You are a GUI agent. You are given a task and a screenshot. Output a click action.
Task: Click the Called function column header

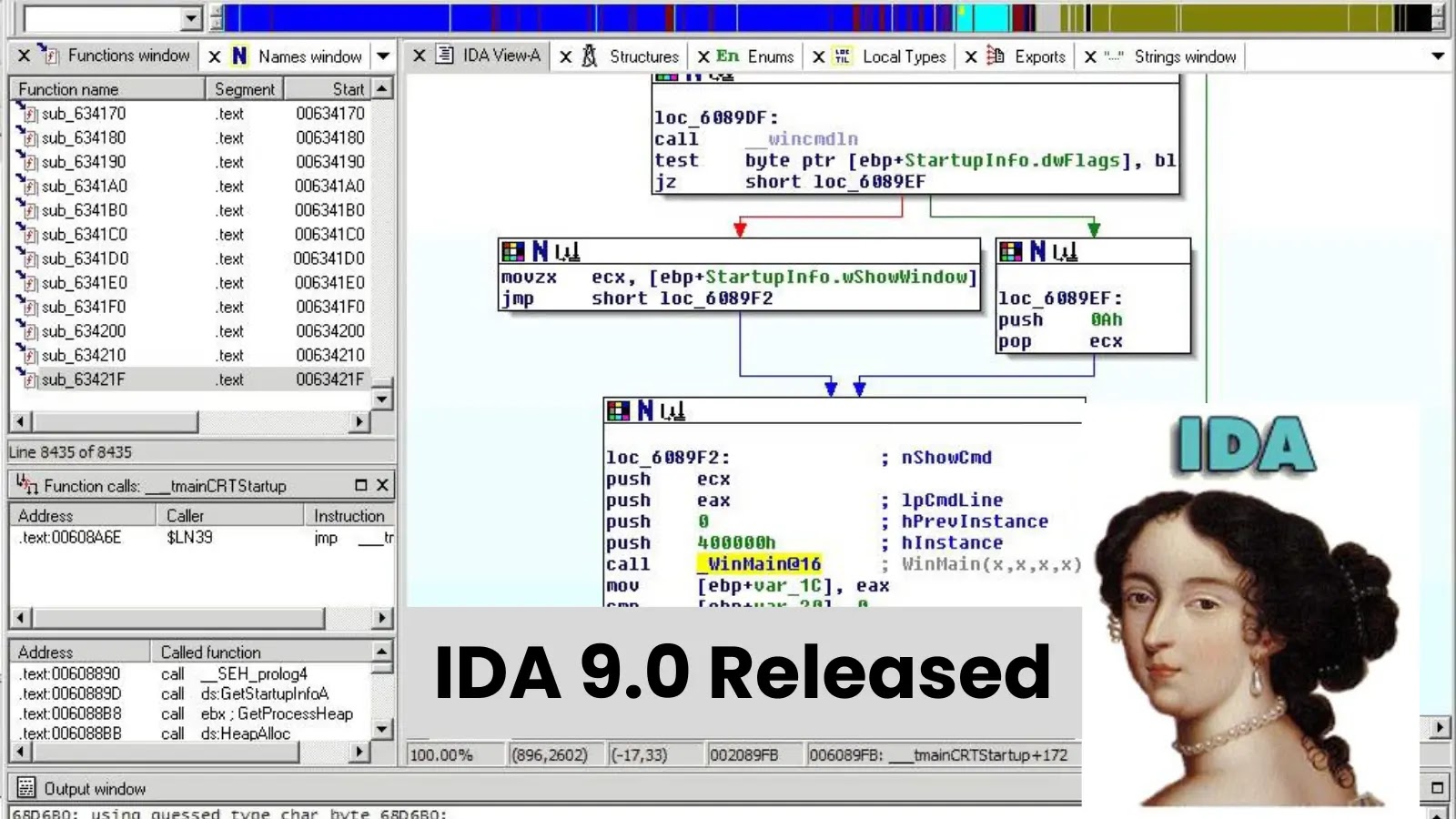point(261,652)
